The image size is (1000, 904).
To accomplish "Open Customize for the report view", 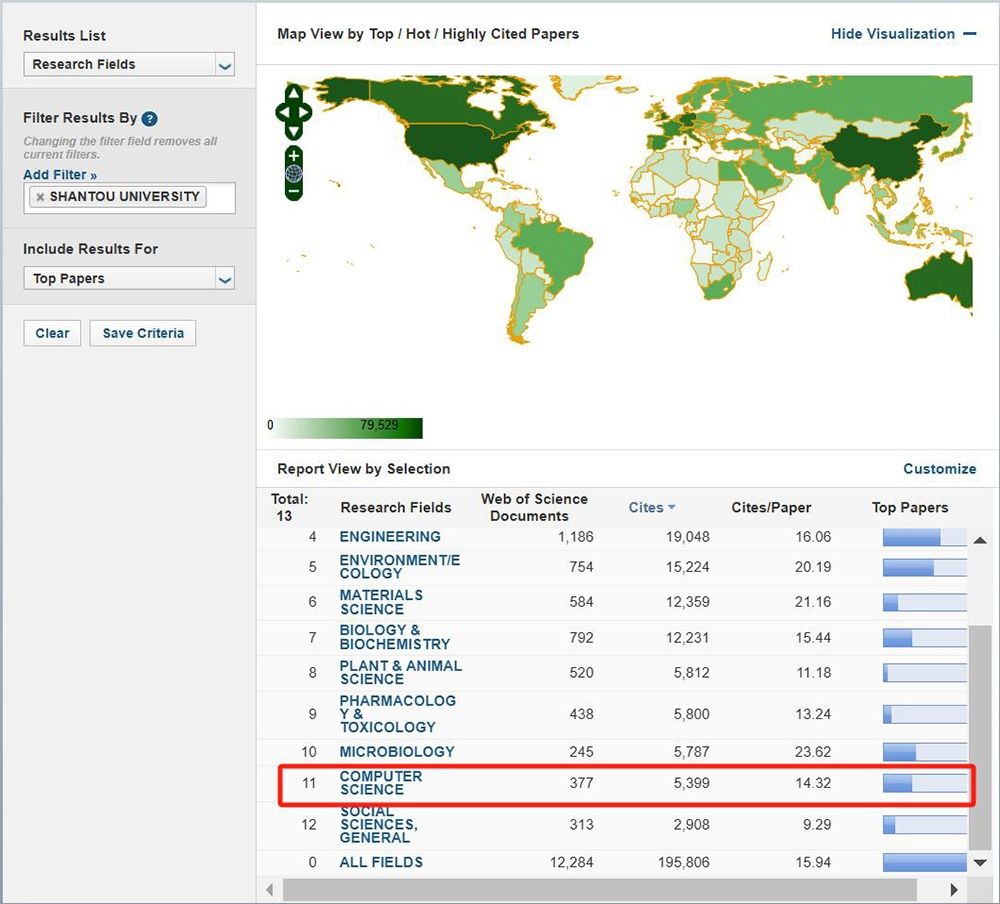I will click(x=939, y=469).
